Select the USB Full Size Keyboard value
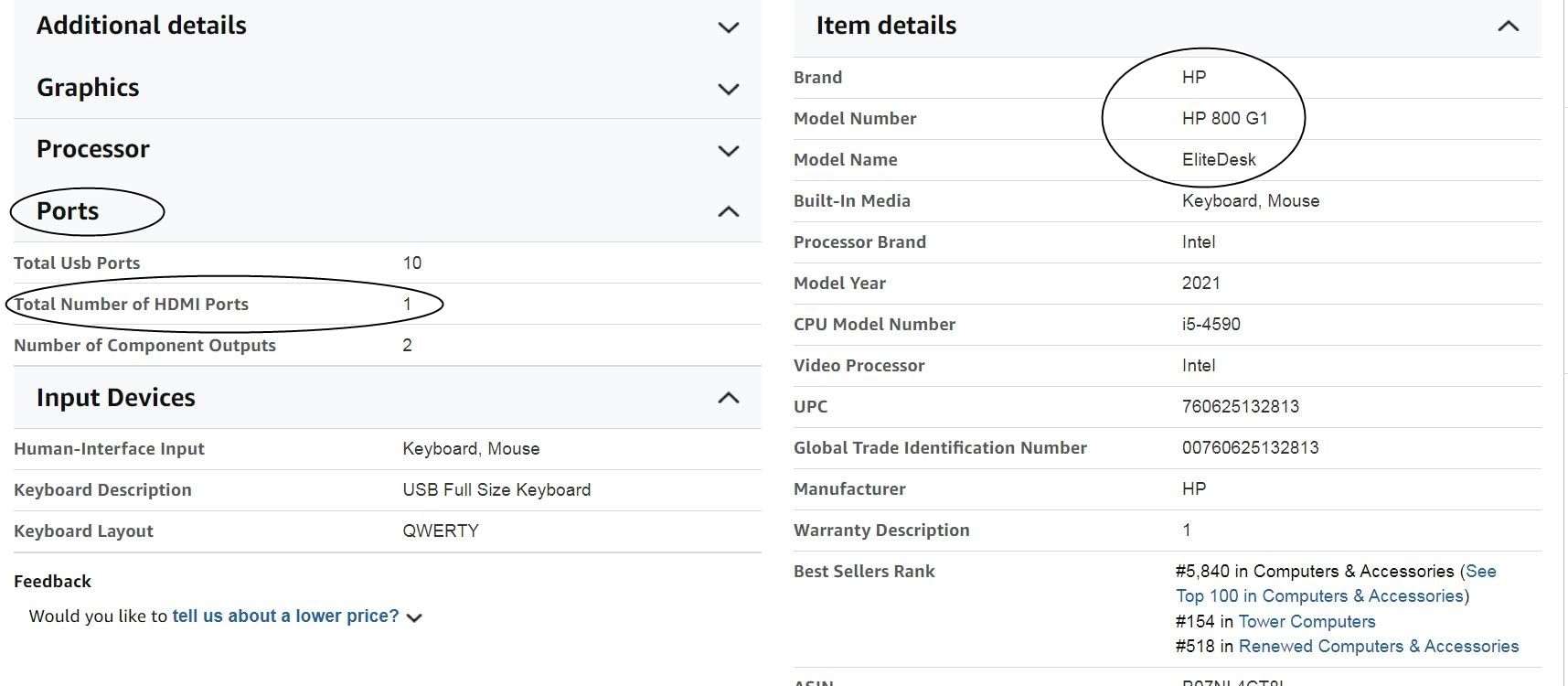 click(x=496, y=489)
